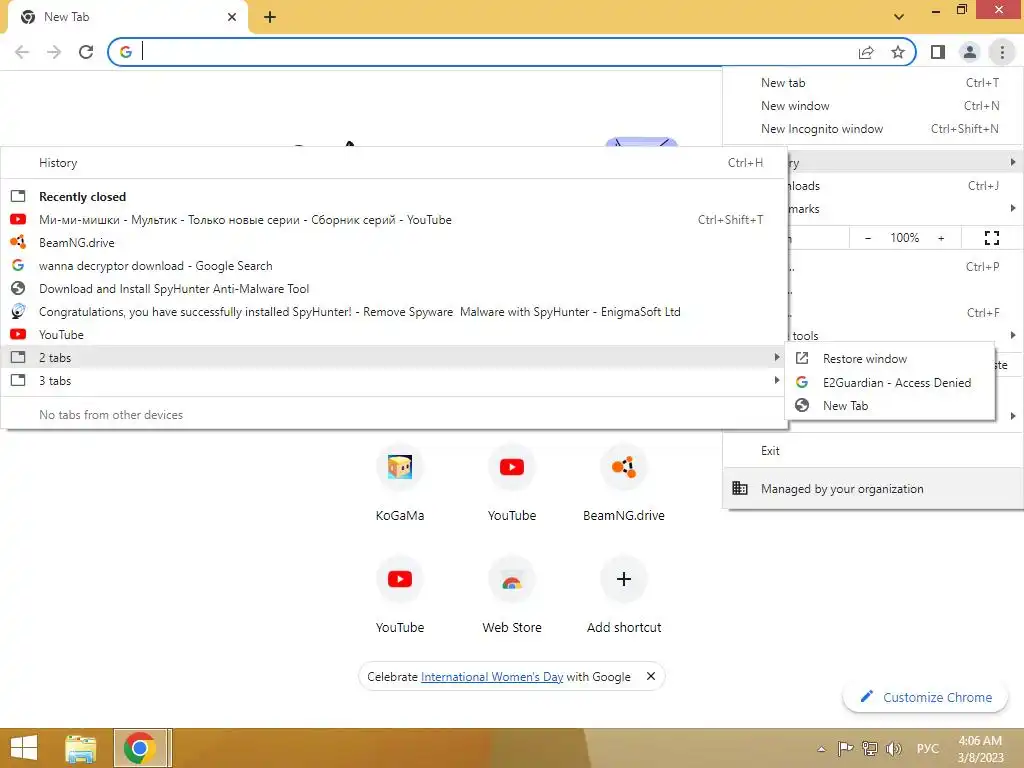This screenshot has height=768, width=1024.
Task: Dismiss the Women's Day promo with X
Action: click(x=650, y=677)
